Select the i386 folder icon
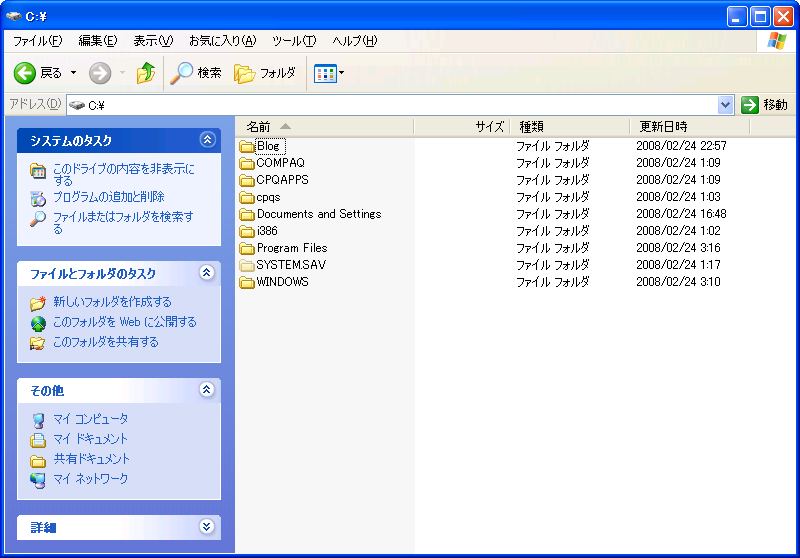The height and width of the screenshot is (558, 800). tap(247, 231)
